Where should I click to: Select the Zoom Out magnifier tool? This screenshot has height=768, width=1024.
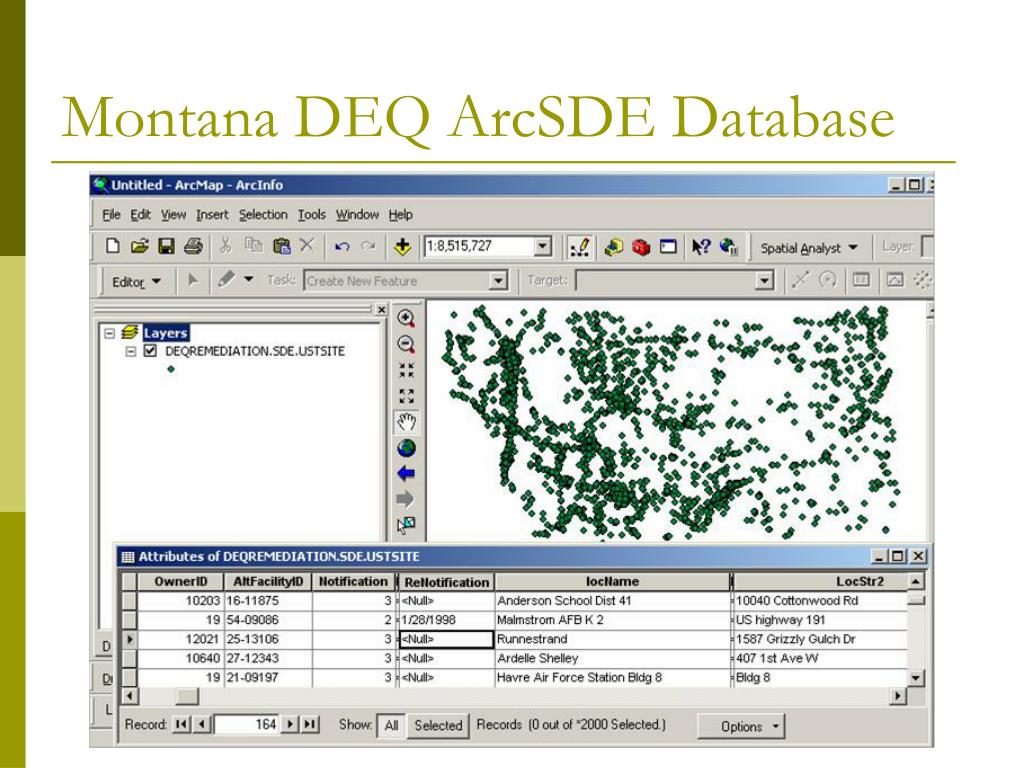406,344
